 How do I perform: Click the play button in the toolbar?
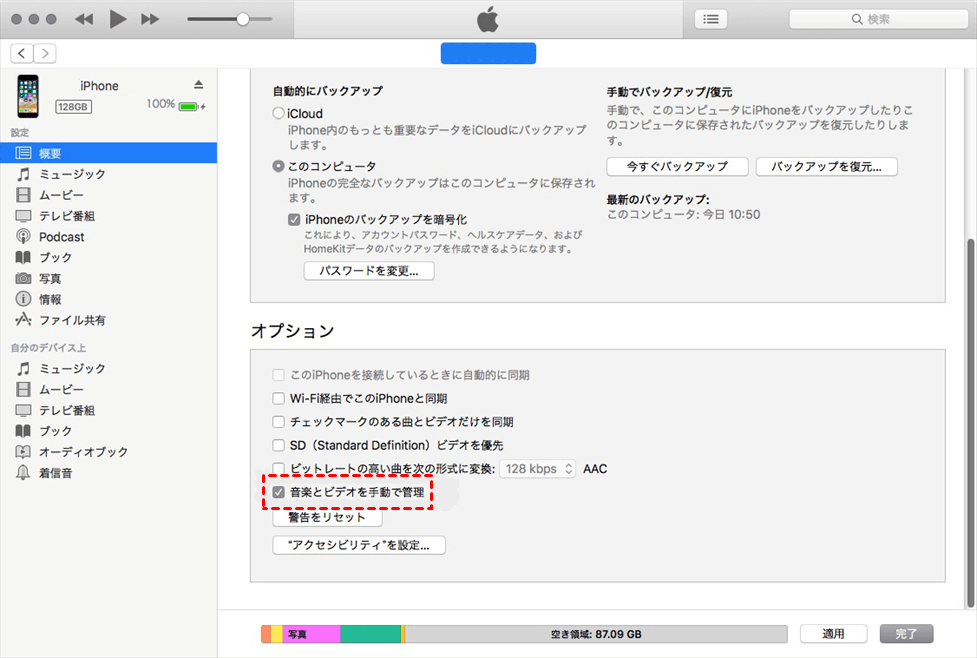coord(117,19)
